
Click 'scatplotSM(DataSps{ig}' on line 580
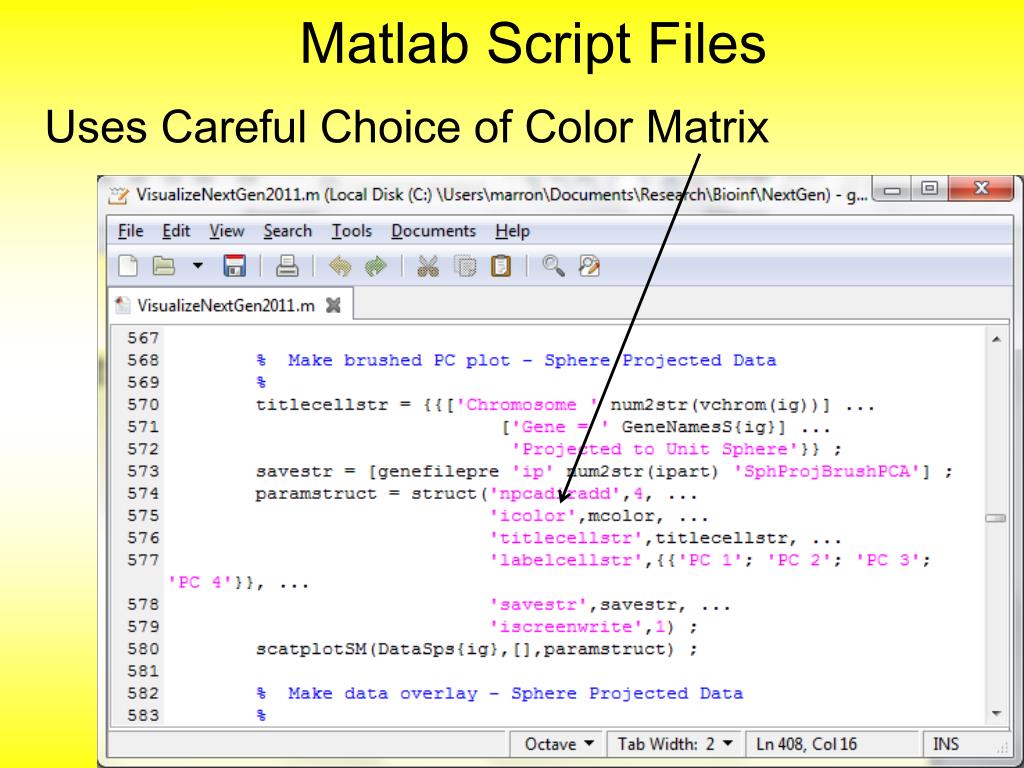pyautogui.click(x=377, y=649)
